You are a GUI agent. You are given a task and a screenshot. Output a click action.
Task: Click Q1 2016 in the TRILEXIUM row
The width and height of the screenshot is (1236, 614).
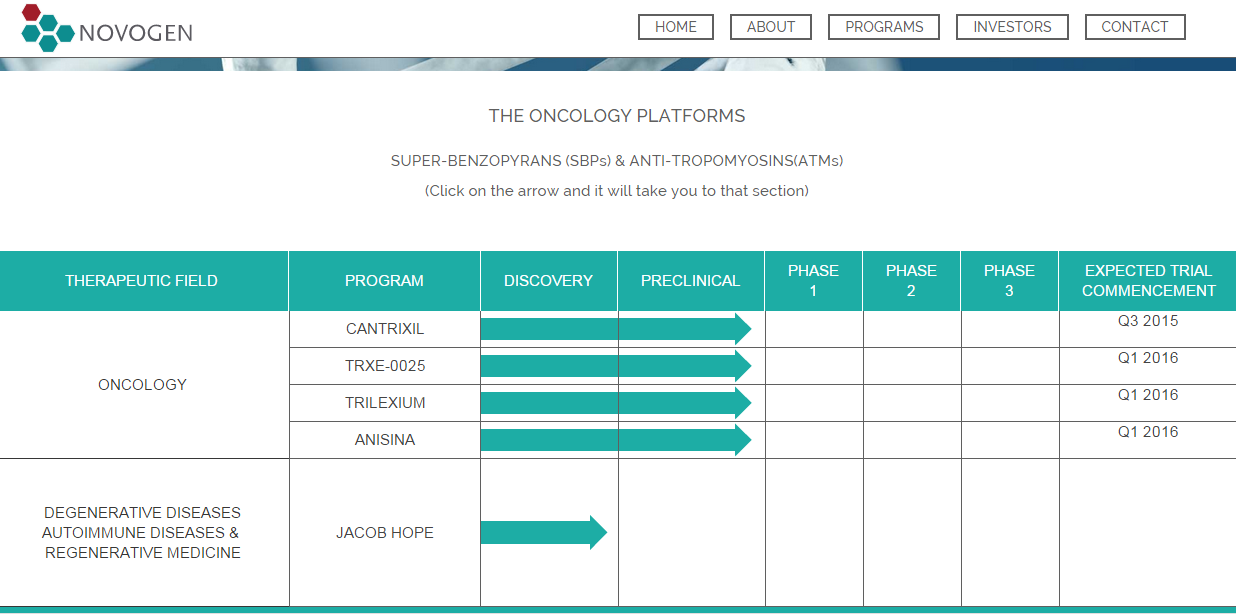tap(1148, 395)
